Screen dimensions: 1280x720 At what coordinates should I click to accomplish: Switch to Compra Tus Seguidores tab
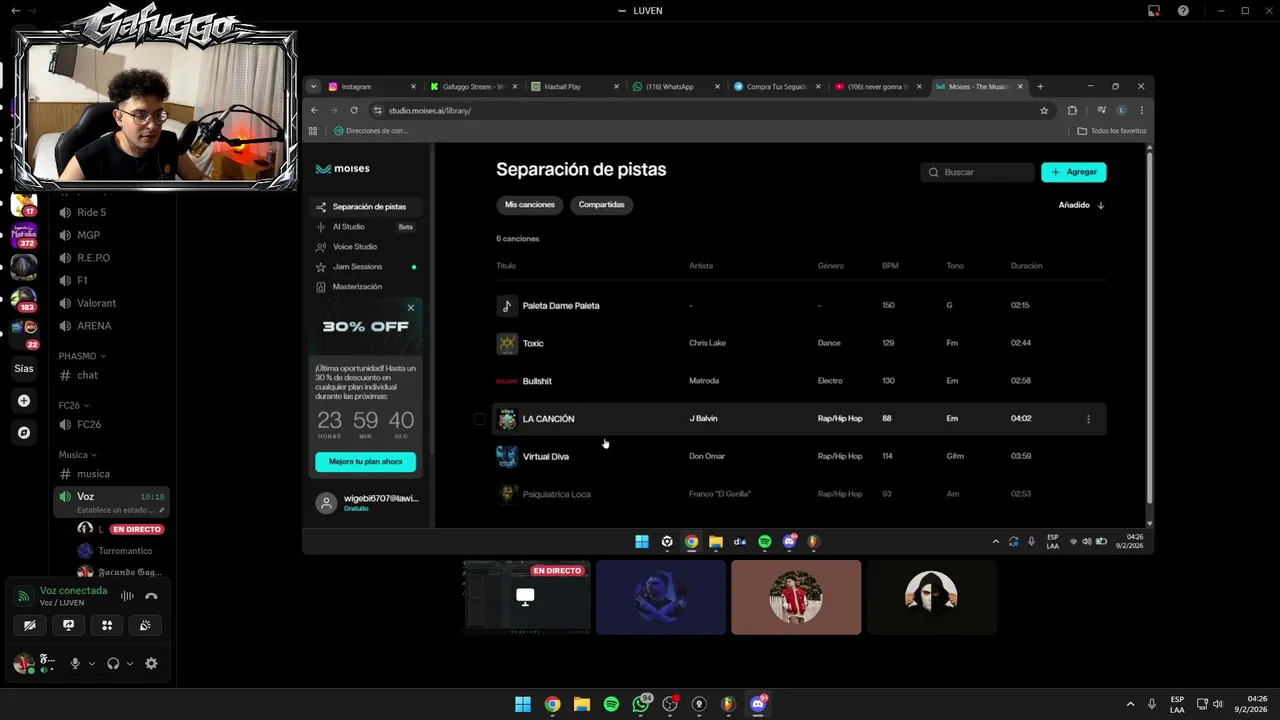point(778,87)
